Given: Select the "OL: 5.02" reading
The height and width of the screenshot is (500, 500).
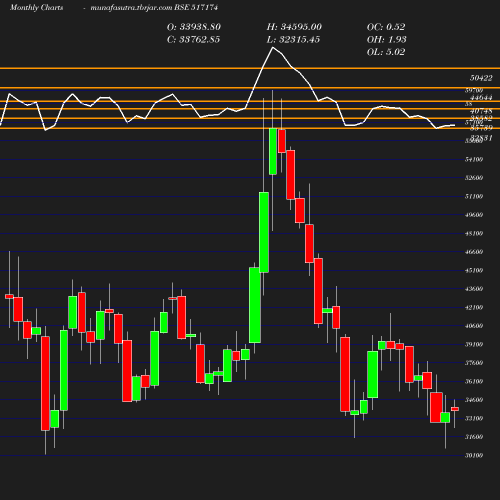Looking at the screenshot, I should click(386, 52).
